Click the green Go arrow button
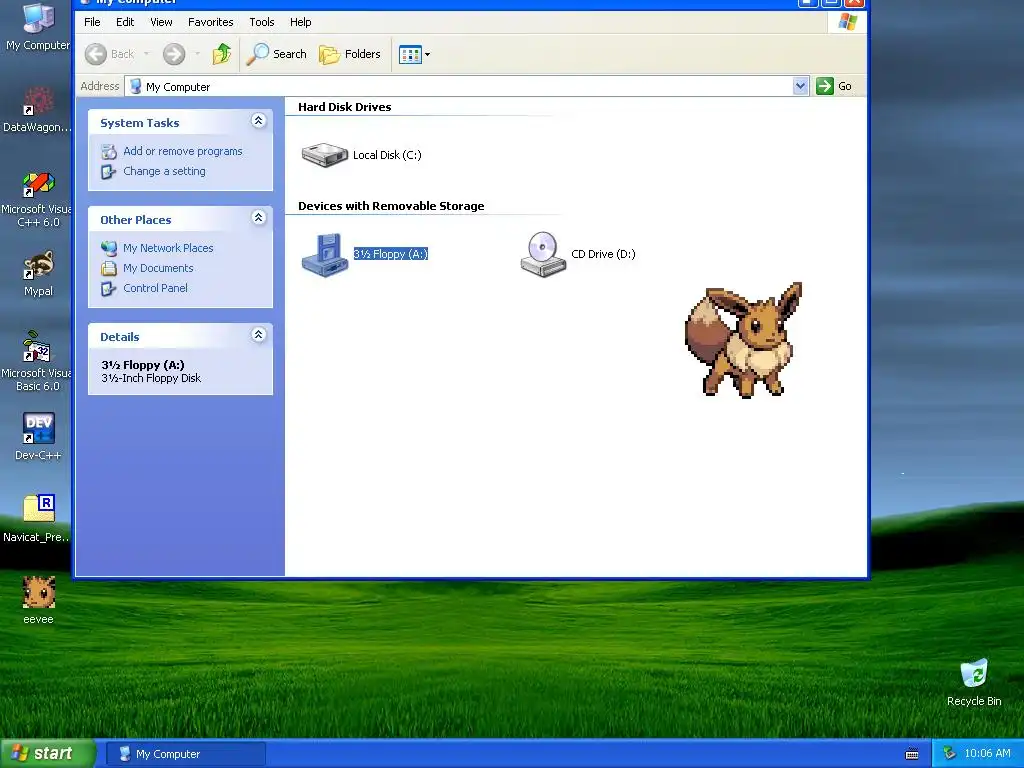The width and height of the screenshot is (1024, 768). pyautogui.click(x=825, y=86)
